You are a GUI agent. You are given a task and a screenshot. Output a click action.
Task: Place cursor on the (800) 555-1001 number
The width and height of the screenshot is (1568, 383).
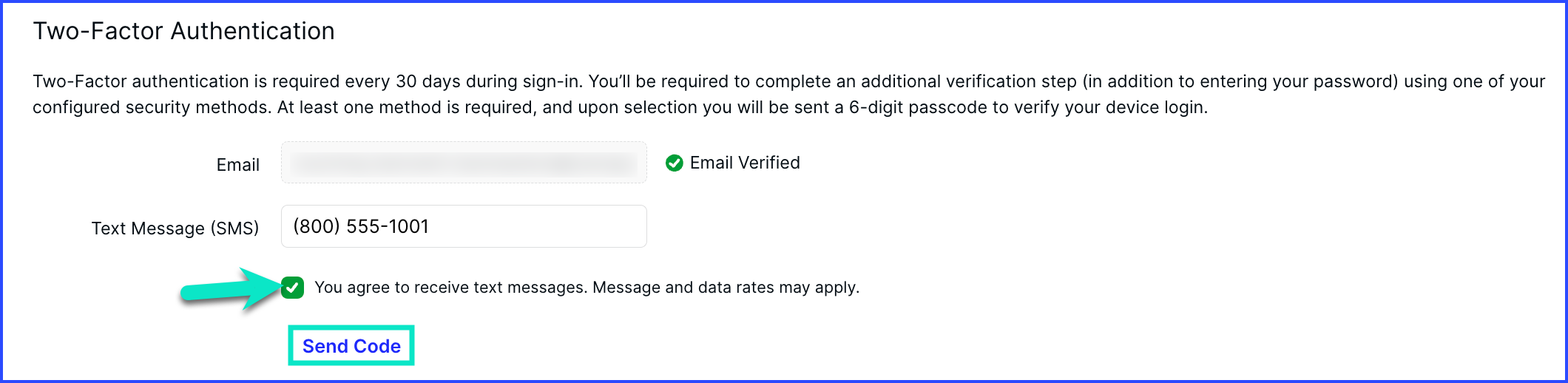pos(361,226)
